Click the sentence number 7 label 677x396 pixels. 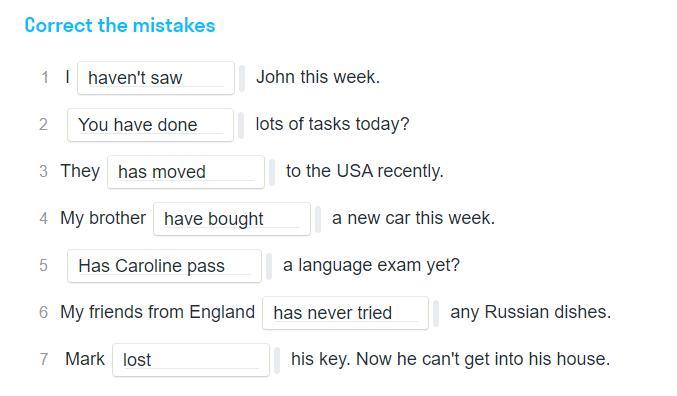[44, 359]
